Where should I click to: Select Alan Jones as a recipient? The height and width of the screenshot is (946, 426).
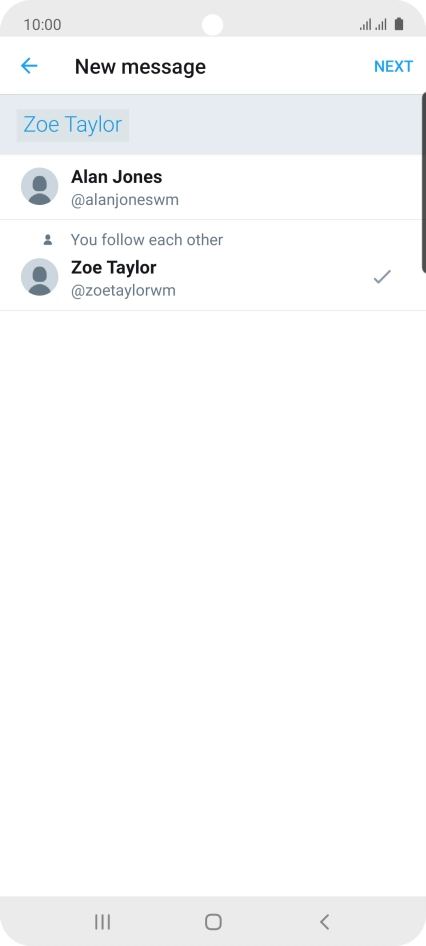pyautogui.click(x=213, y=187)
